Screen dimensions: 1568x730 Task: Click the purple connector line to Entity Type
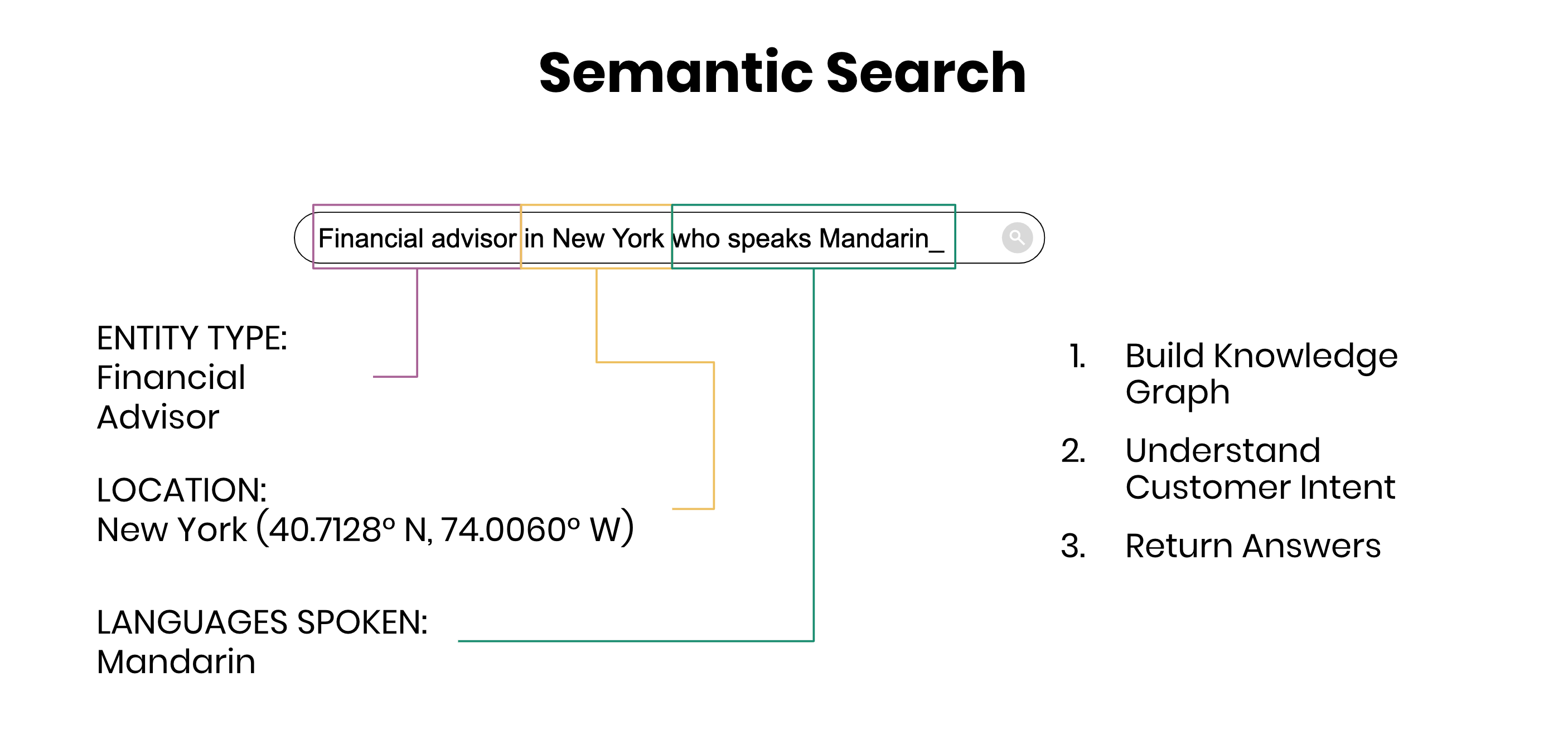(417, 323)
